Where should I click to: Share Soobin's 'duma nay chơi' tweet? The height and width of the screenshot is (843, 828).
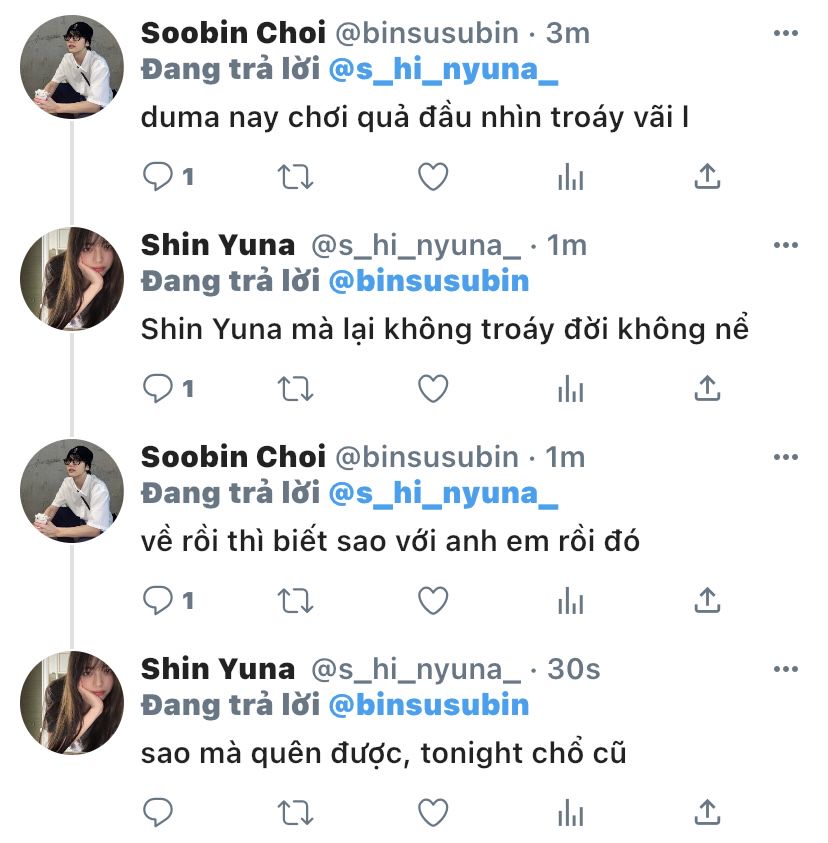coord(707,177)
